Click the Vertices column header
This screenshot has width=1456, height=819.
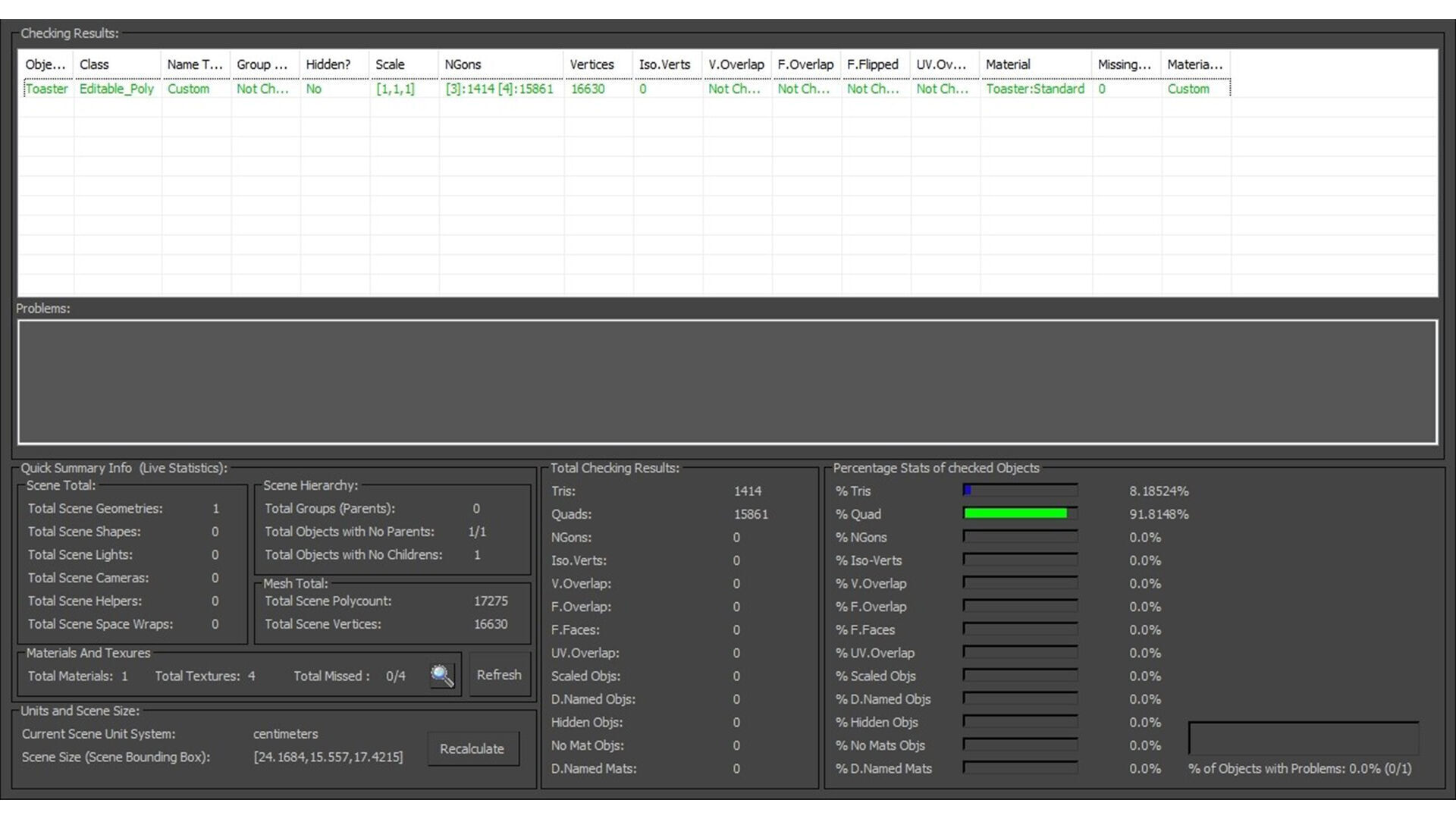coord(598,64)
